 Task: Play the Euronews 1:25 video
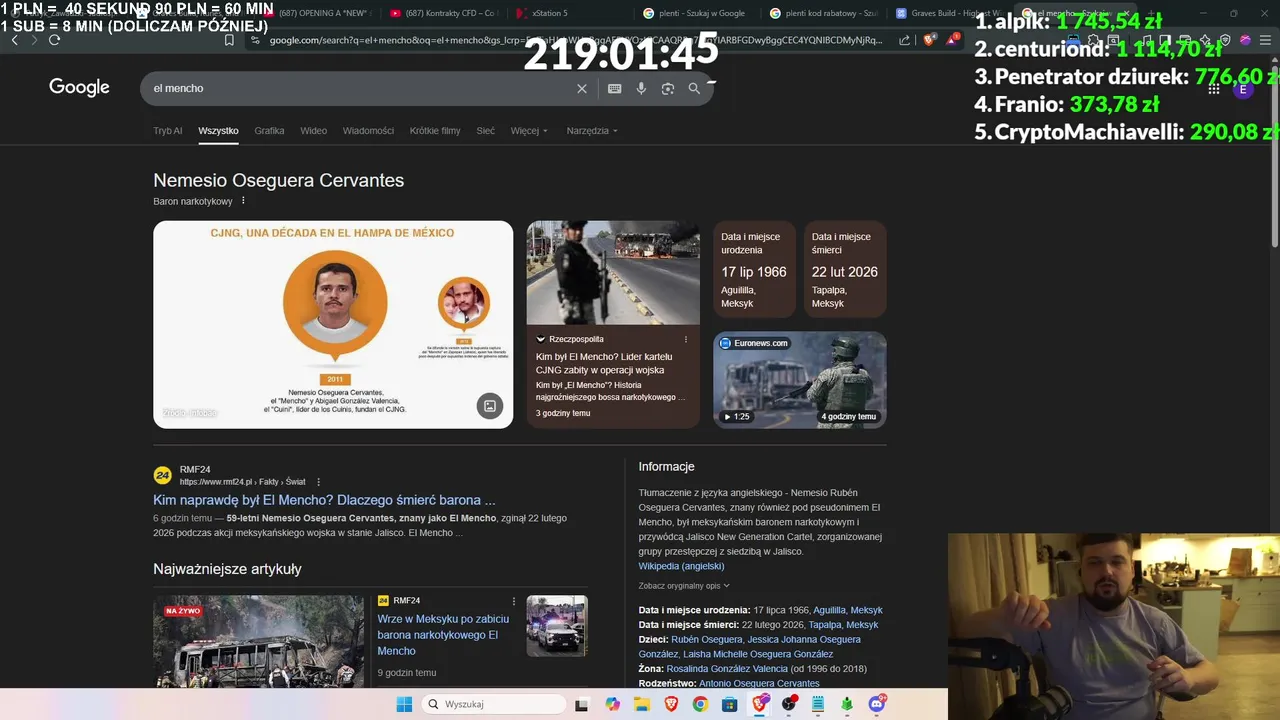(x=799, y=380)
